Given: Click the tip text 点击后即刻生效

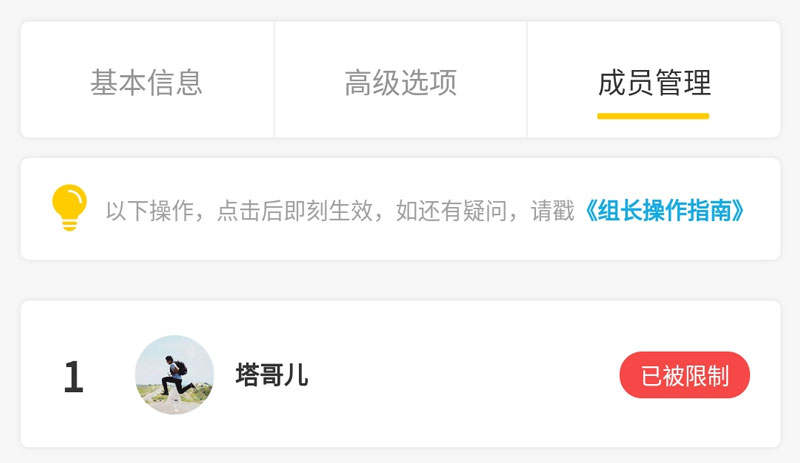Looking at the screenshot, I should pyautogui.click(x=295, y=210).
